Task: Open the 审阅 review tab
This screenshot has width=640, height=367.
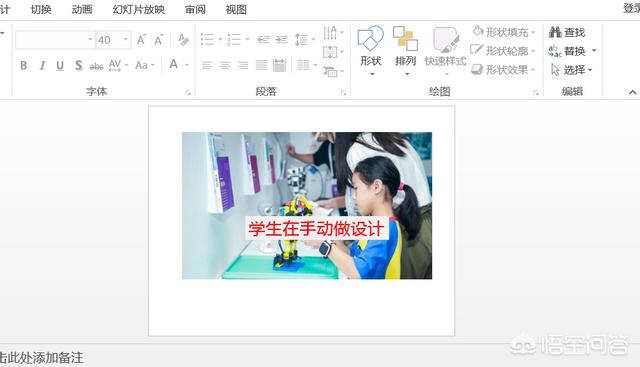Action: [195, 9]
